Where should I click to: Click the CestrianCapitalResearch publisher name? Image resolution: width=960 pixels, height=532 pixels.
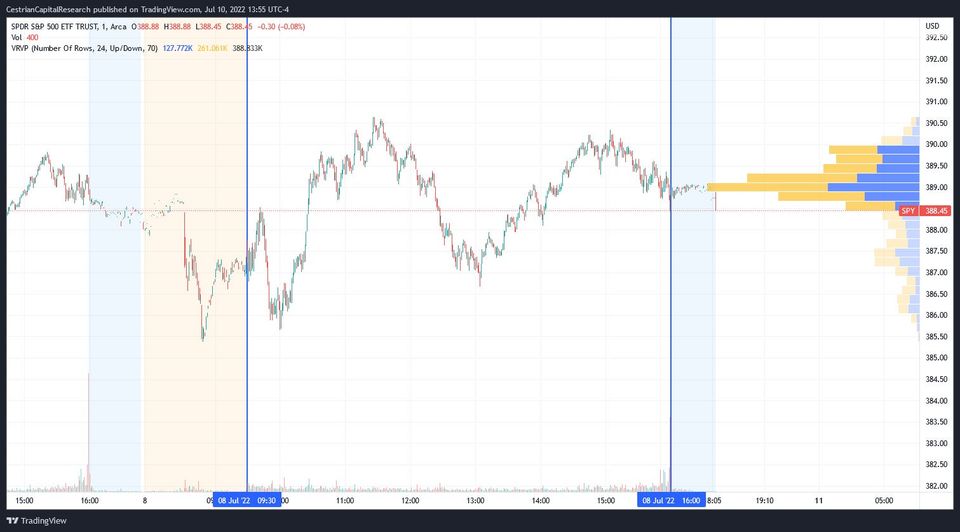[48, 9]
